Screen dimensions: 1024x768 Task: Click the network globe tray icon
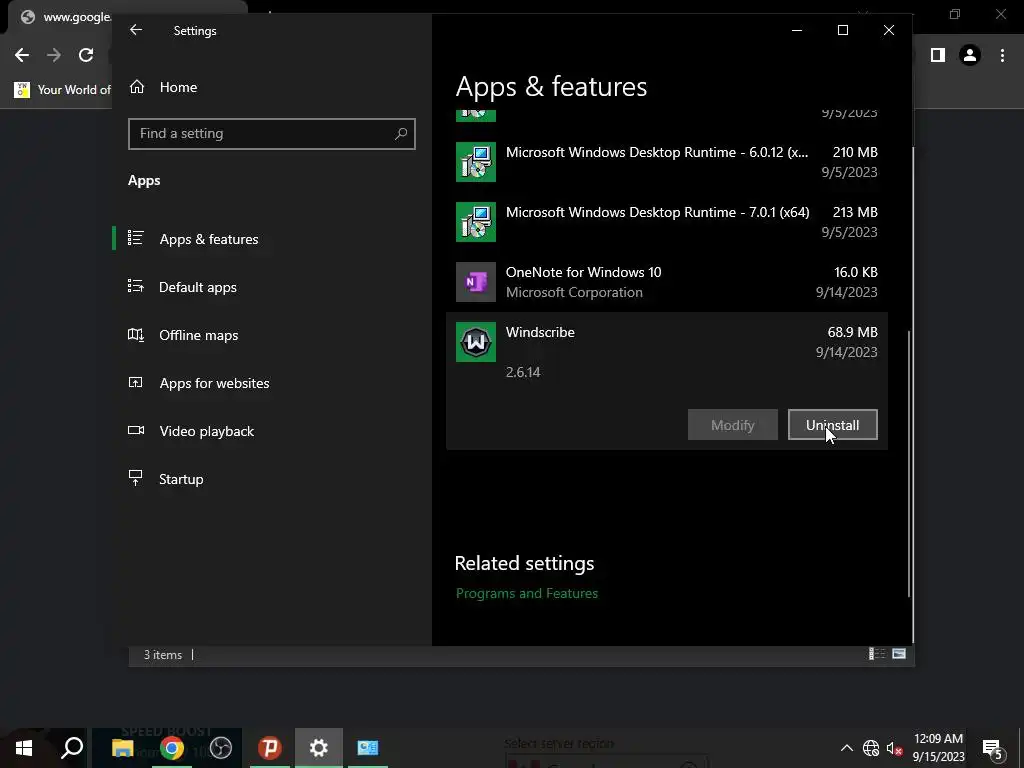pos(871,748)
